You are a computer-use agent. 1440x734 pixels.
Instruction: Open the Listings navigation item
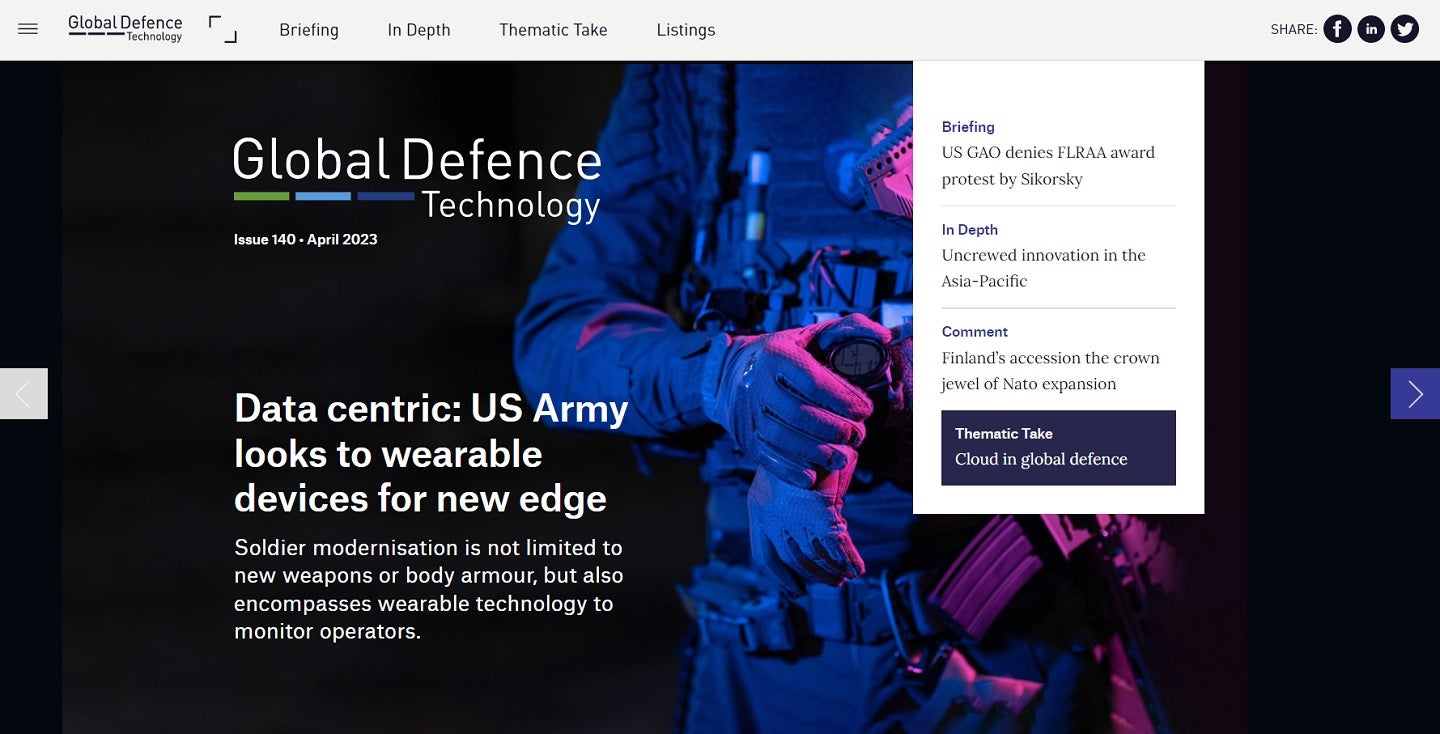tap(685, 30)
